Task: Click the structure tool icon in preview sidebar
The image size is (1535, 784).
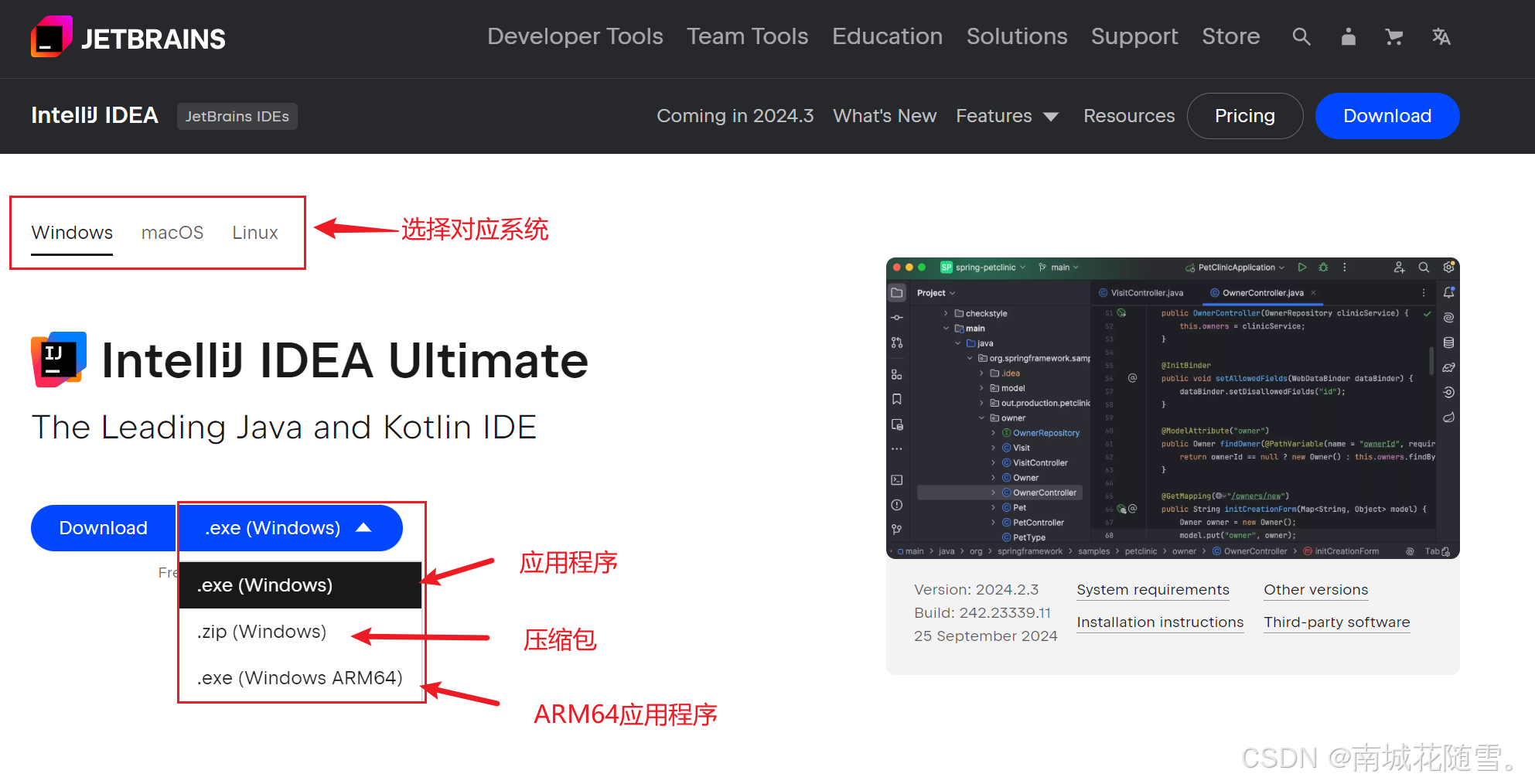Action: coord(897,375)
